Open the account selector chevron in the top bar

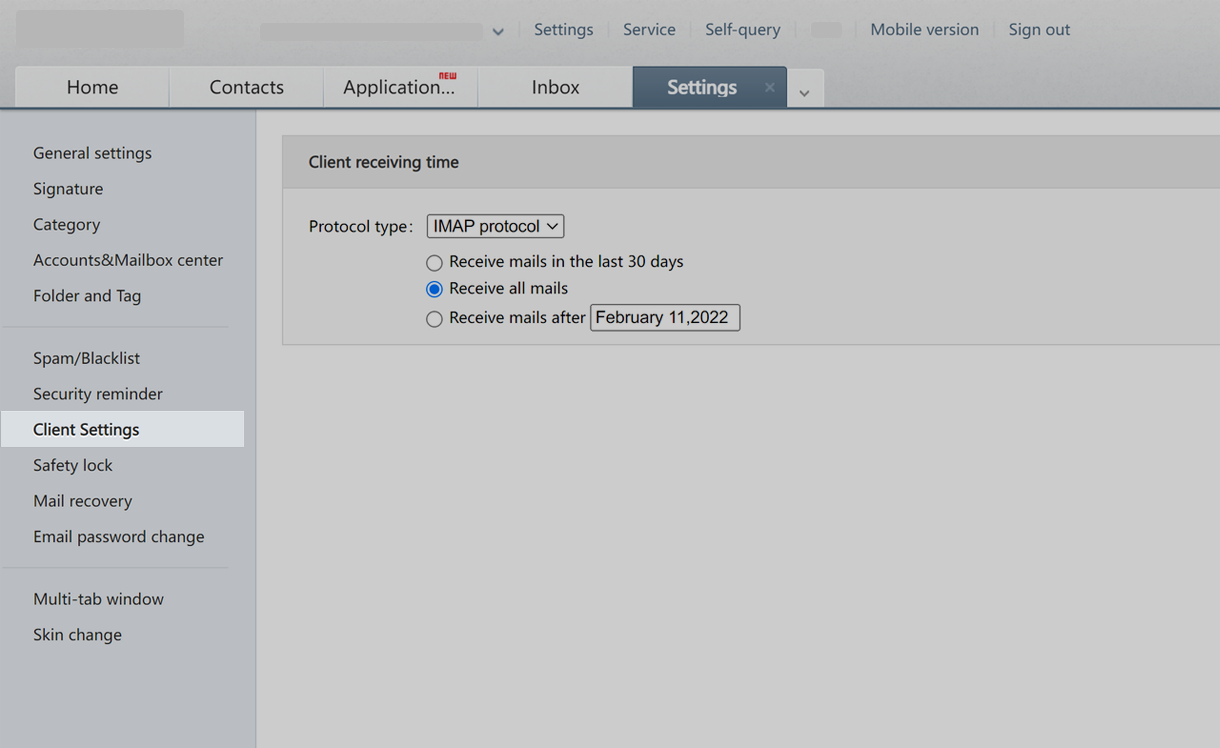click(497, 31)
